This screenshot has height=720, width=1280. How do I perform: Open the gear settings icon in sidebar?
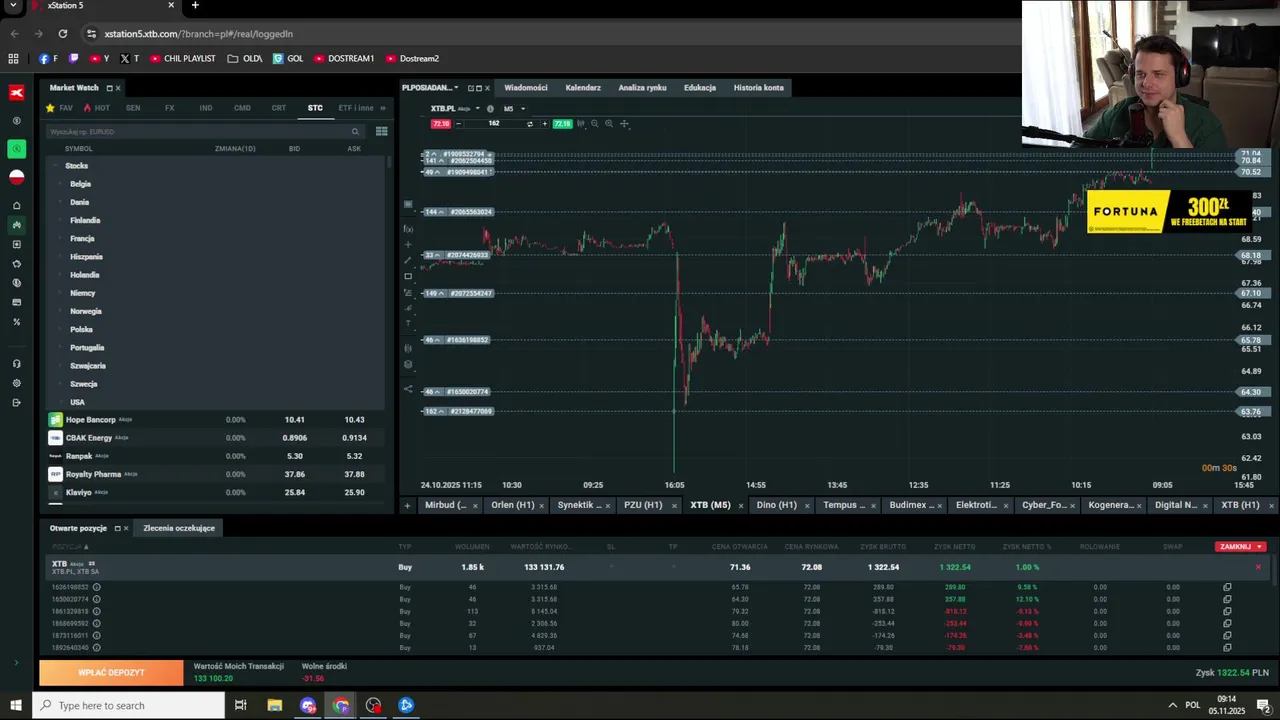16,383
